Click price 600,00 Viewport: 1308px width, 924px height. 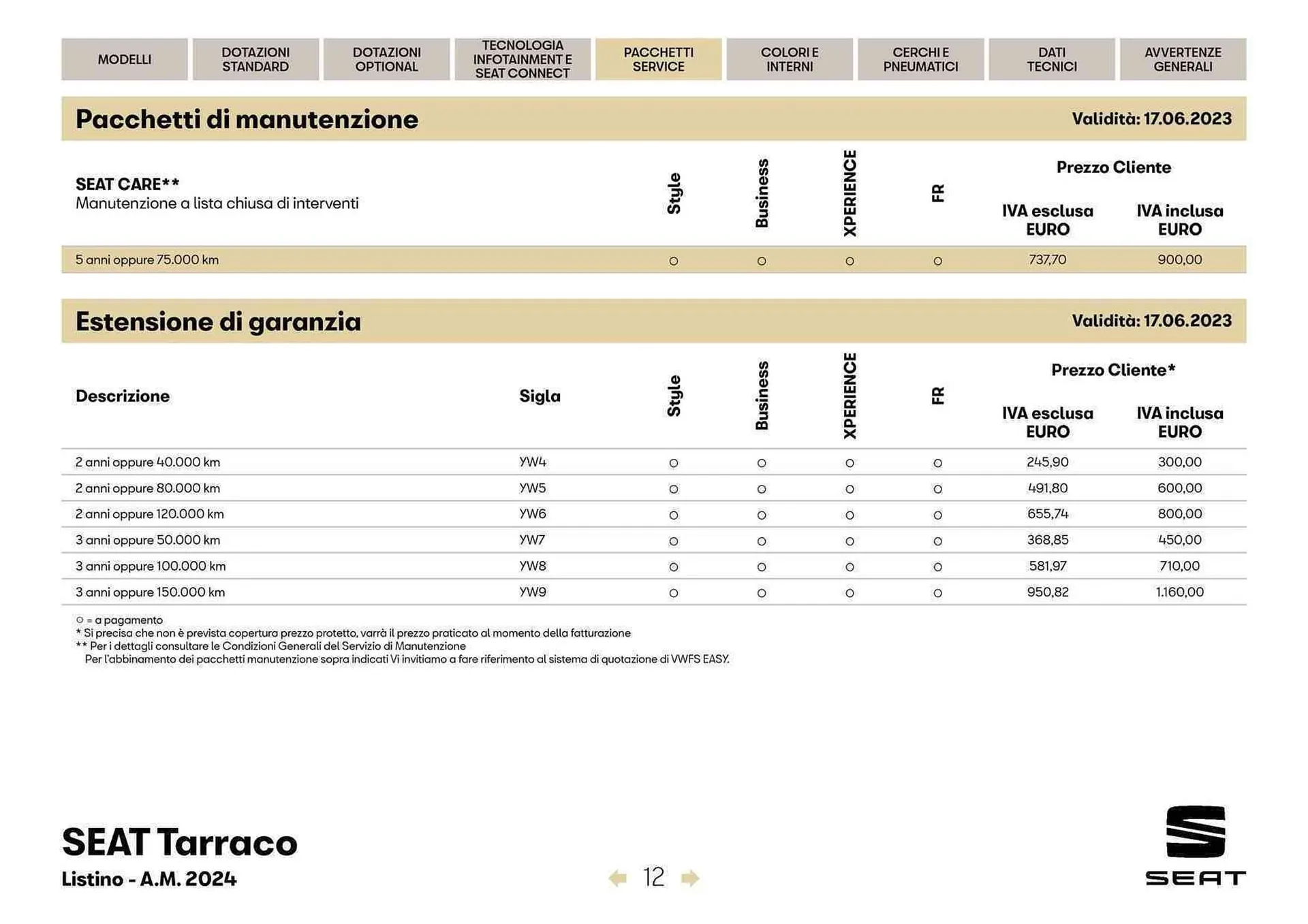(1179, 488)
